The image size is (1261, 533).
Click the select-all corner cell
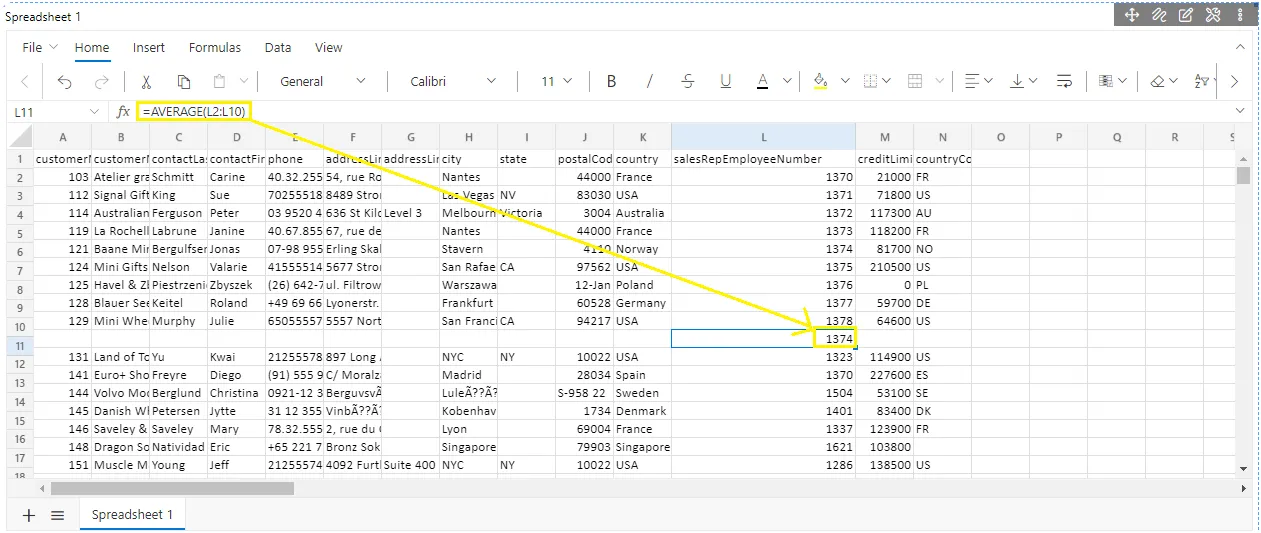[20, 137]
